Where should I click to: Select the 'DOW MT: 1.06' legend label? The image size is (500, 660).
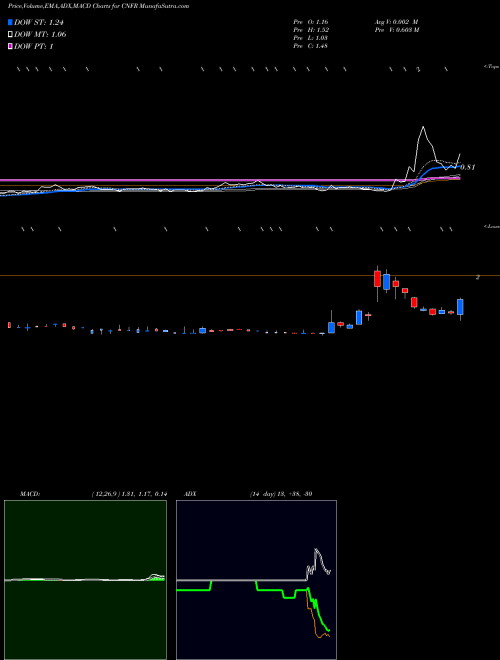40,35
